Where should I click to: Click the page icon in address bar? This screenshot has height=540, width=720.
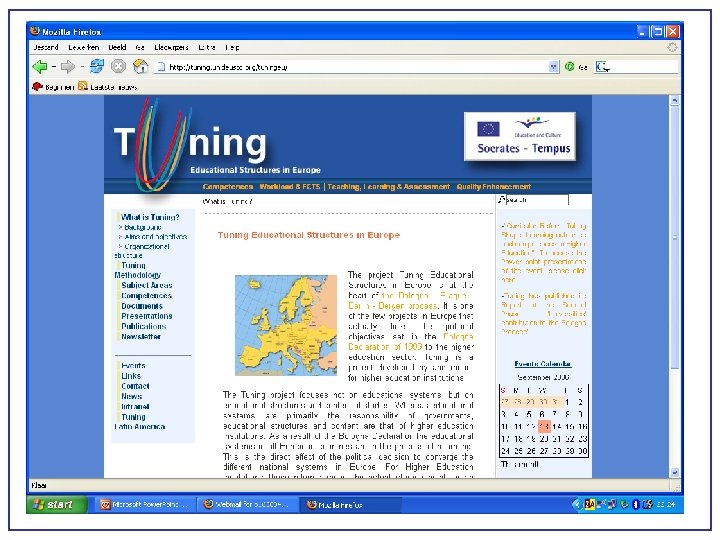[161, 67]
